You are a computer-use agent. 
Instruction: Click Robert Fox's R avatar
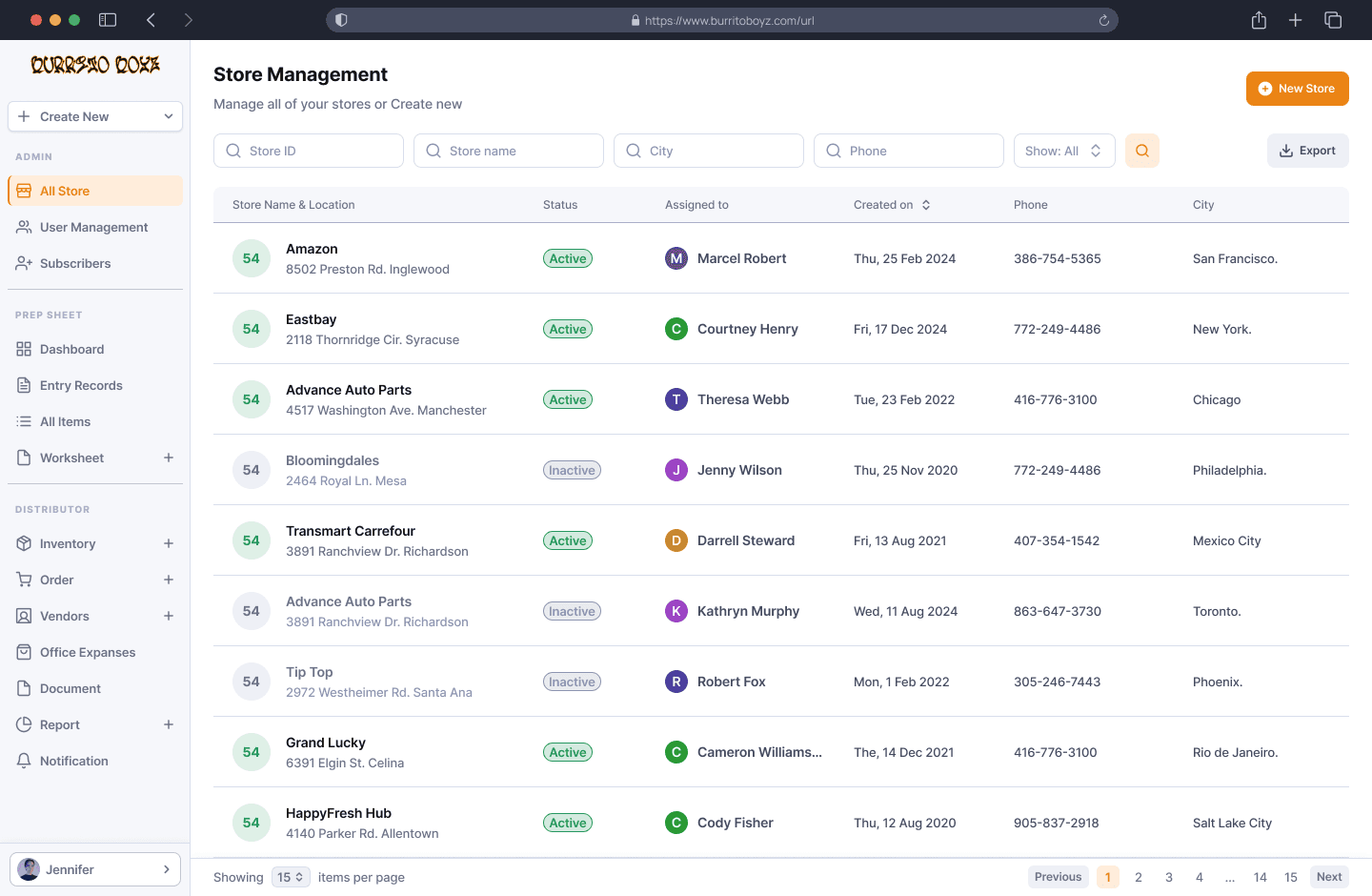click(676, 682)
